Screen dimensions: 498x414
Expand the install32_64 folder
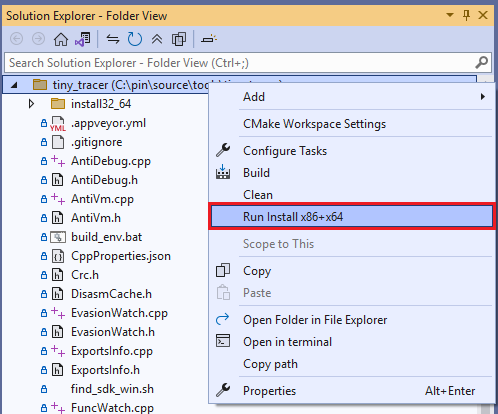(x=31, y=104)
